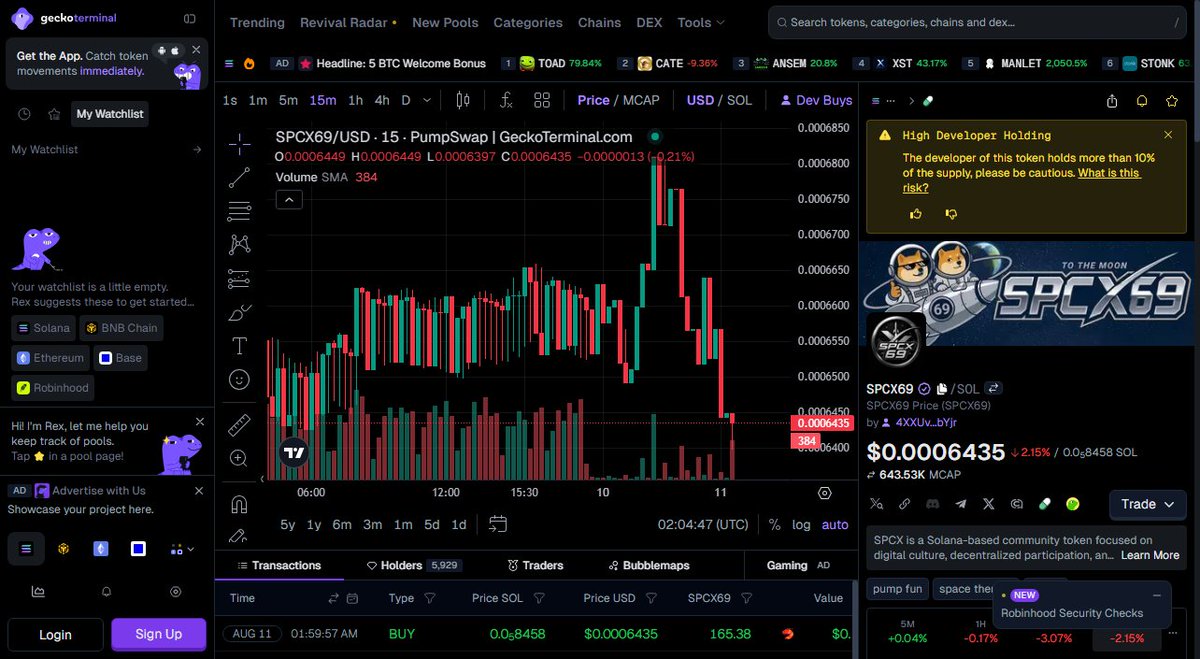Screen dimensions: 1200x659
Task: Open the Categories nav item
Action: pos(528,22)
